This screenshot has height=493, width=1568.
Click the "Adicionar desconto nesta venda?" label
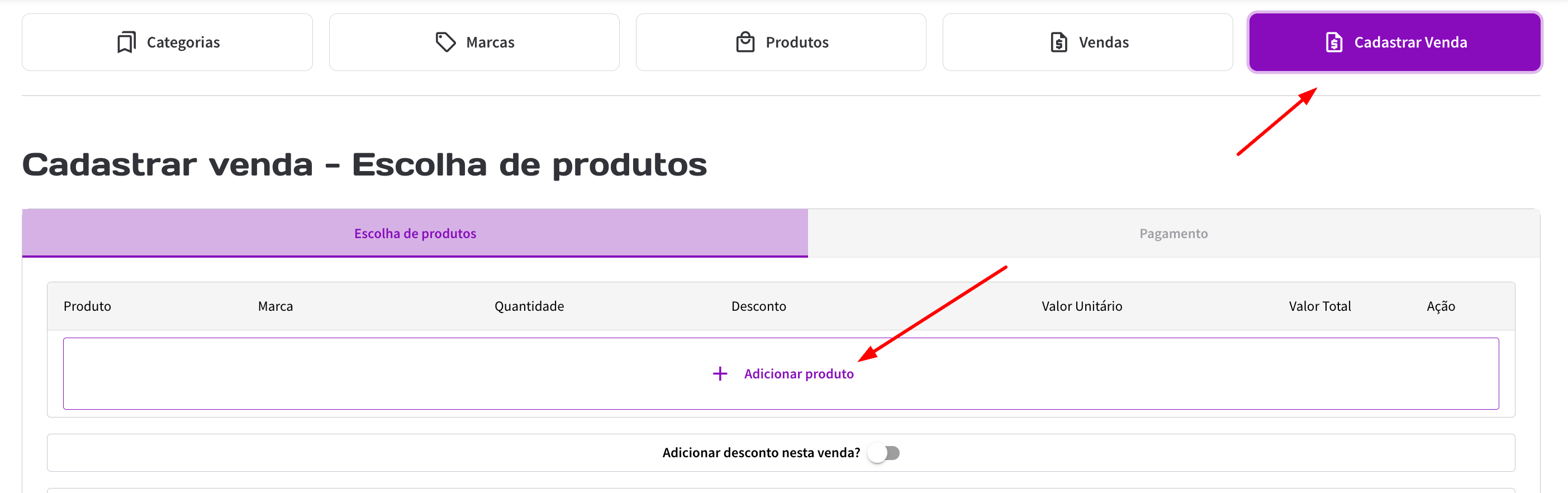tap(761, 453)
